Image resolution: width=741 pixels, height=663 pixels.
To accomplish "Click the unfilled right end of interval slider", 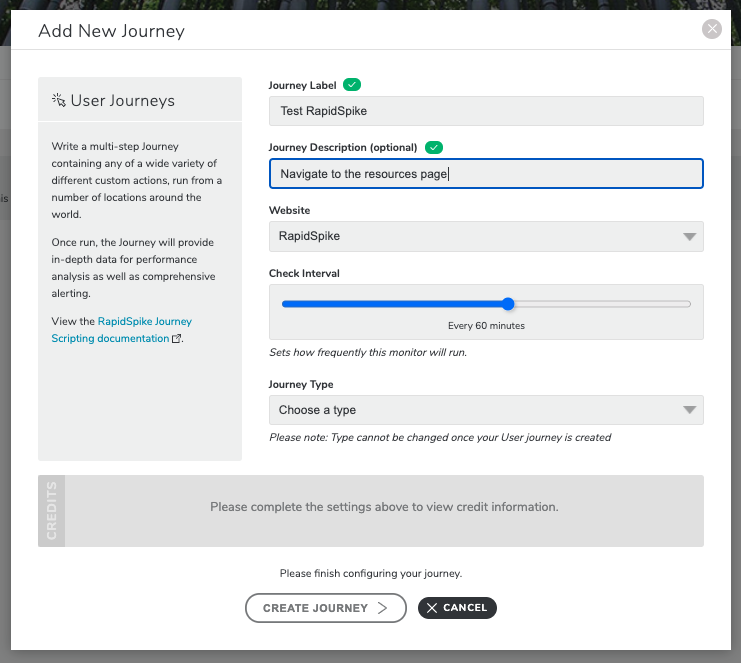I will [602, 304].
